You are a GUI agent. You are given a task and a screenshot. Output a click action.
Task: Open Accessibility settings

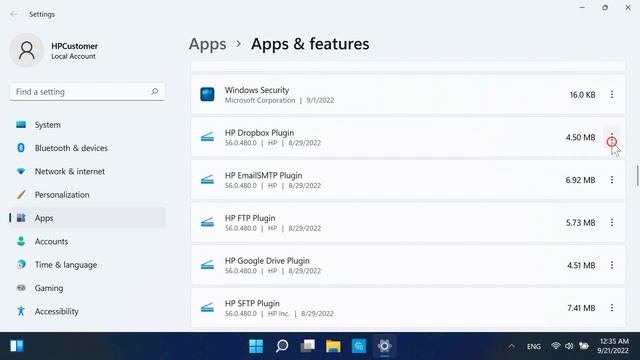tap(87, 311)
